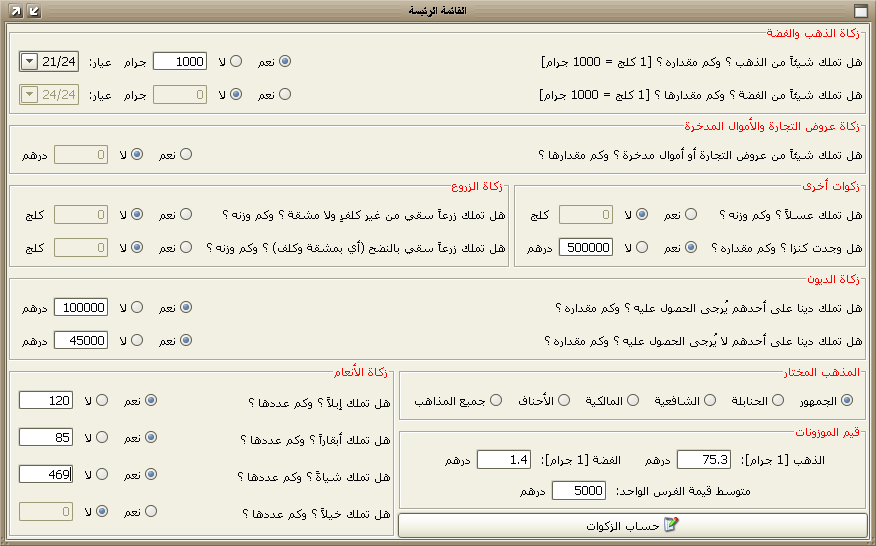Choose the جميع المذاهب option
Screen dimensions: 876x546
click(496, 400)
